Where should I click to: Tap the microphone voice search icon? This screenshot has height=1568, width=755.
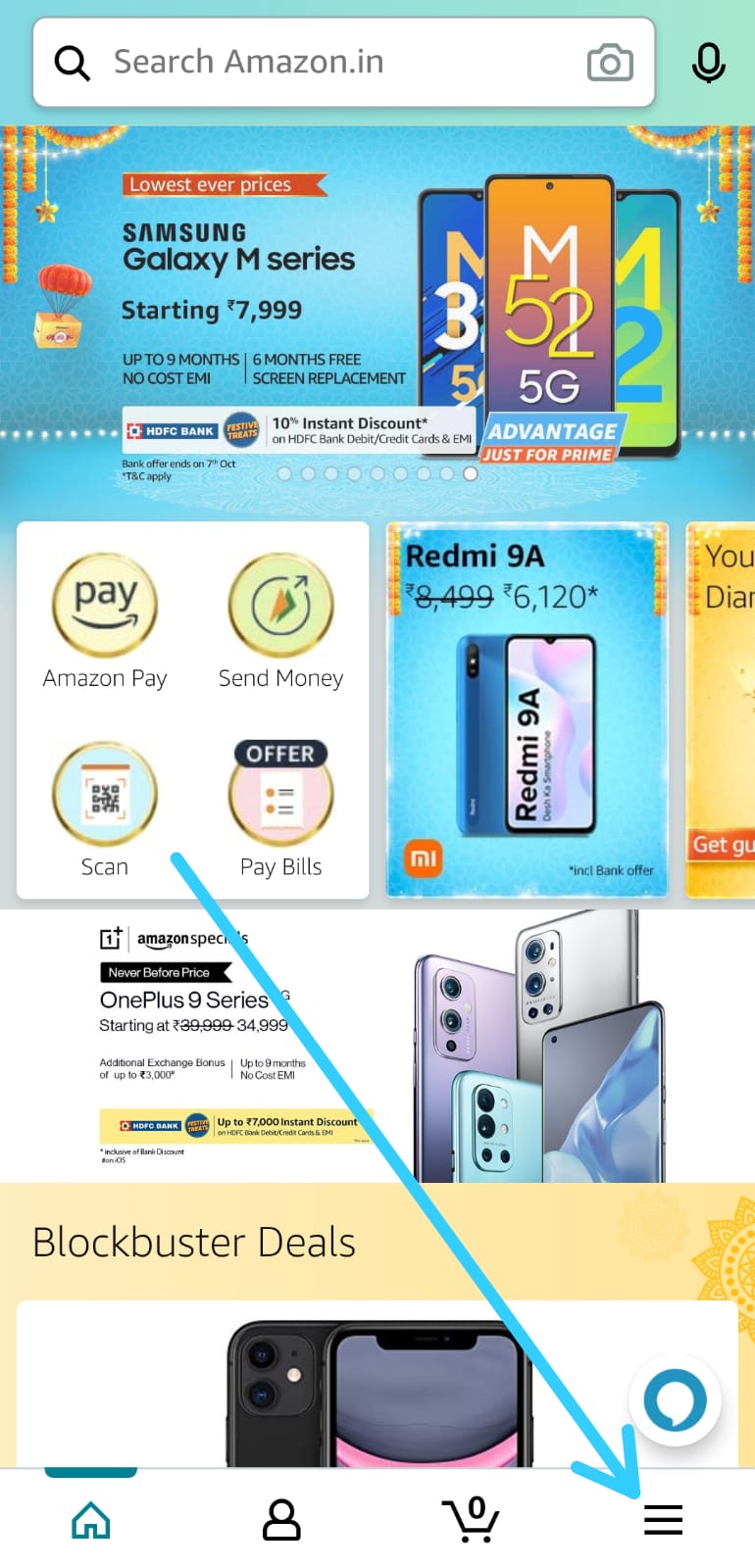pos(708,63)
